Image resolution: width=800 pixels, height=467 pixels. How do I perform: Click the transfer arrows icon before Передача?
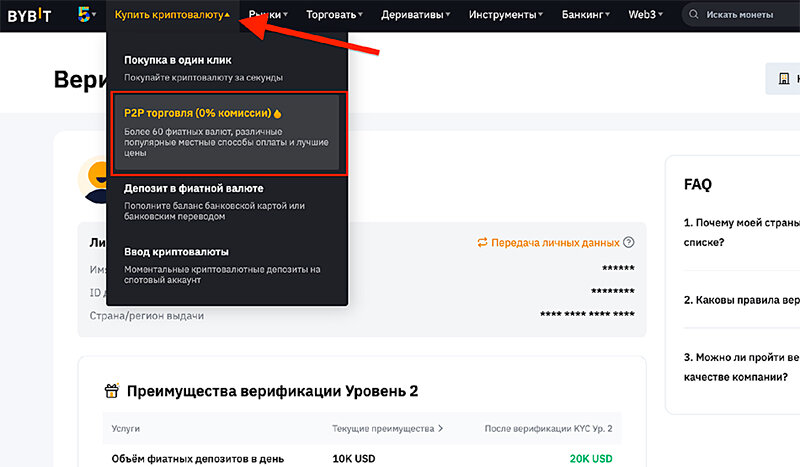click(482, 242)
